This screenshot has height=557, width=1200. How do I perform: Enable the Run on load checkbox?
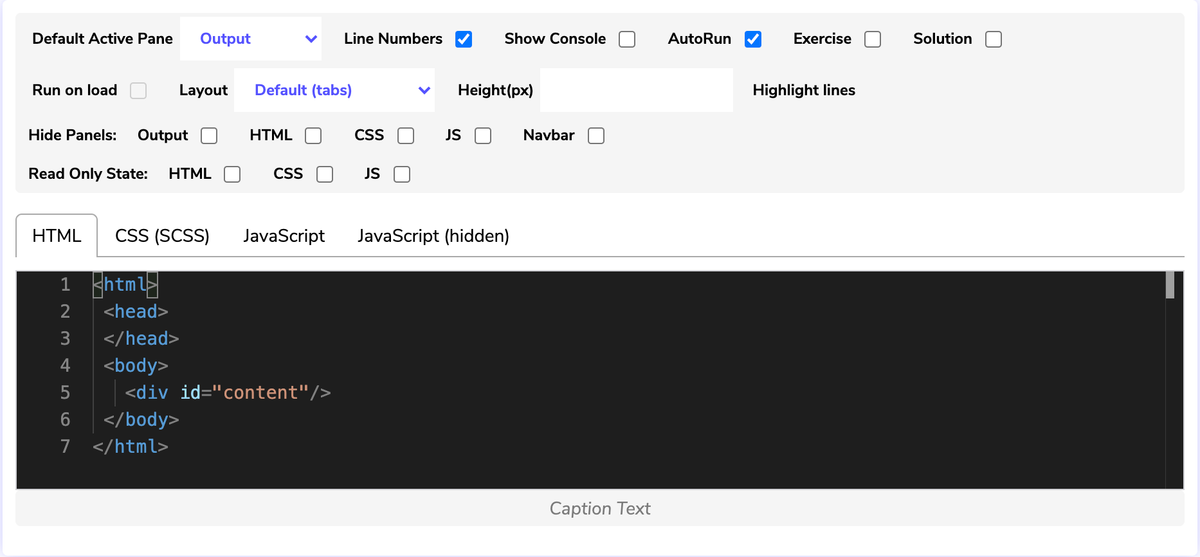[138, 90]
